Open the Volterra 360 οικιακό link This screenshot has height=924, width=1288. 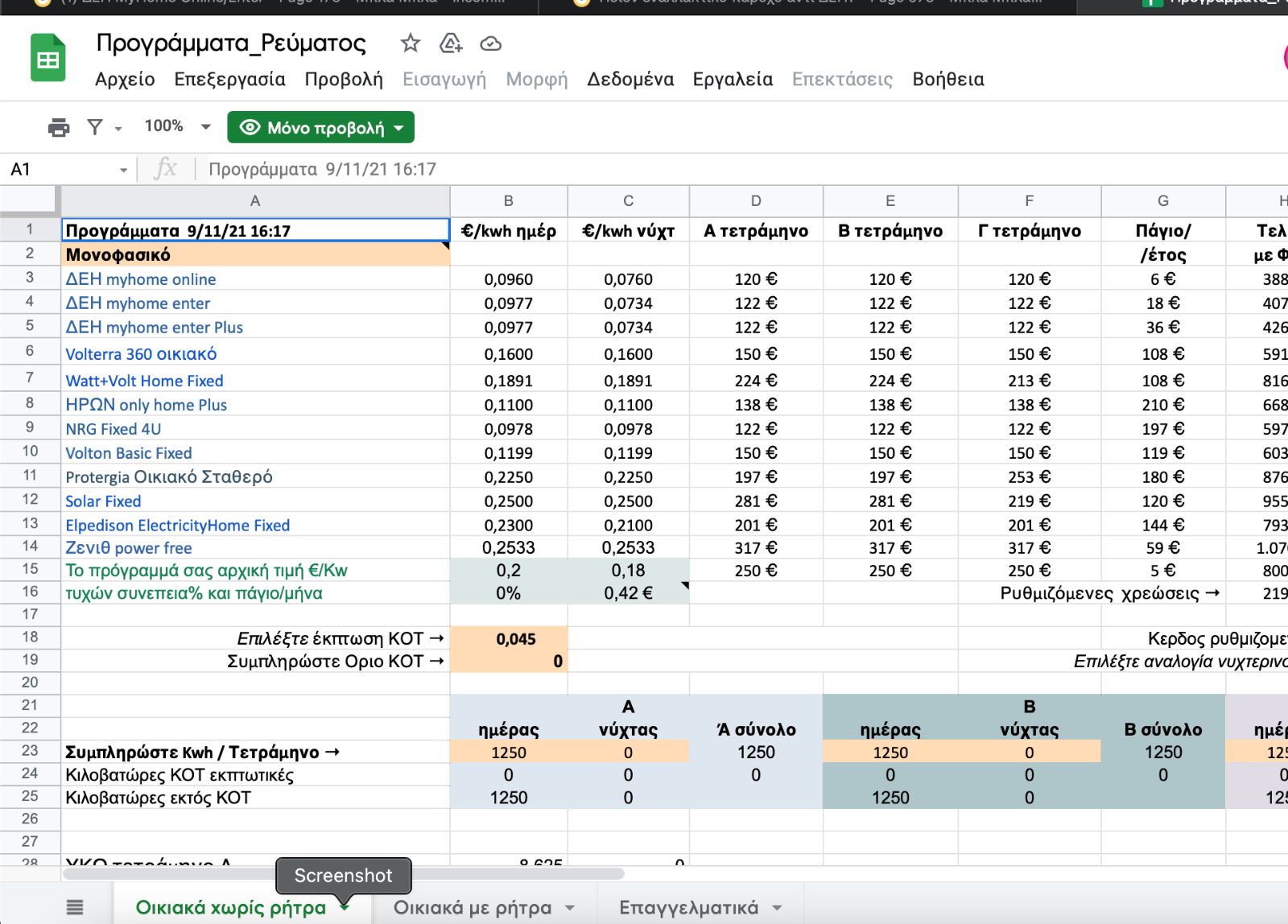pyautogui.click(x=141, y=354)
